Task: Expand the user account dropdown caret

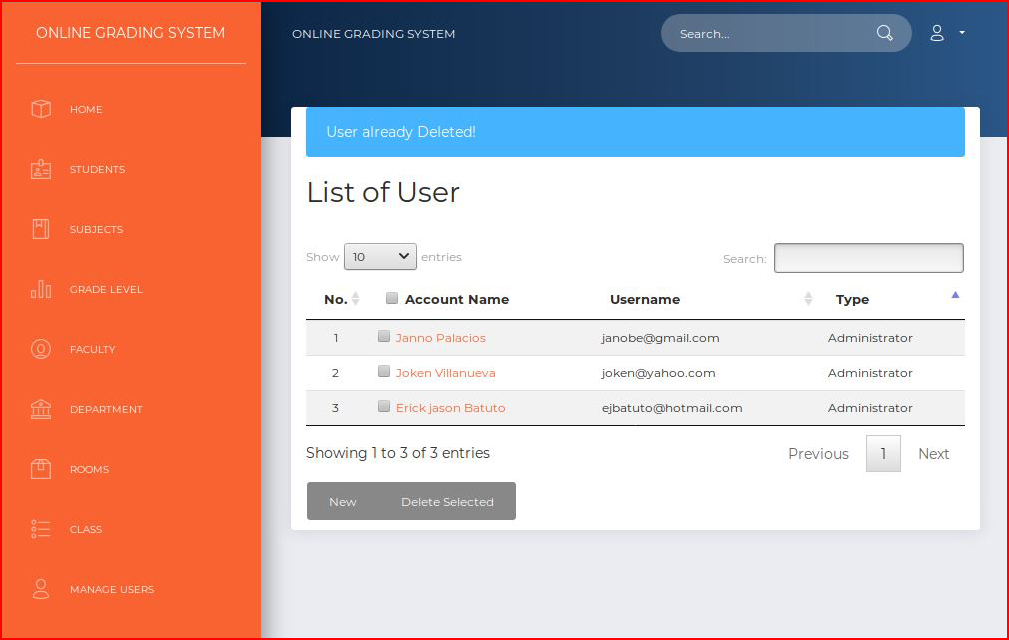Action: [x=962, y=32]
